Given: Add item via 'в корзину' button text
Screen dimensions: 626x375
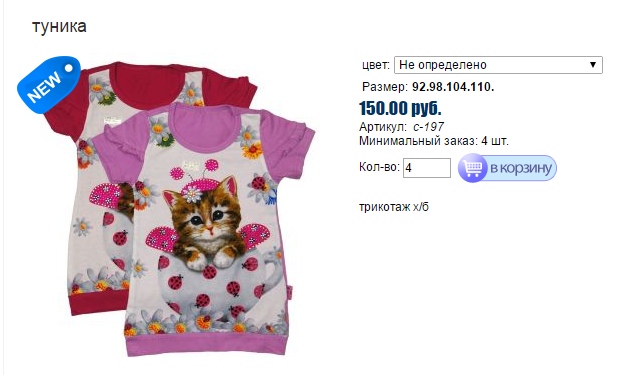Looking at the screenshot, I should 521,168.
